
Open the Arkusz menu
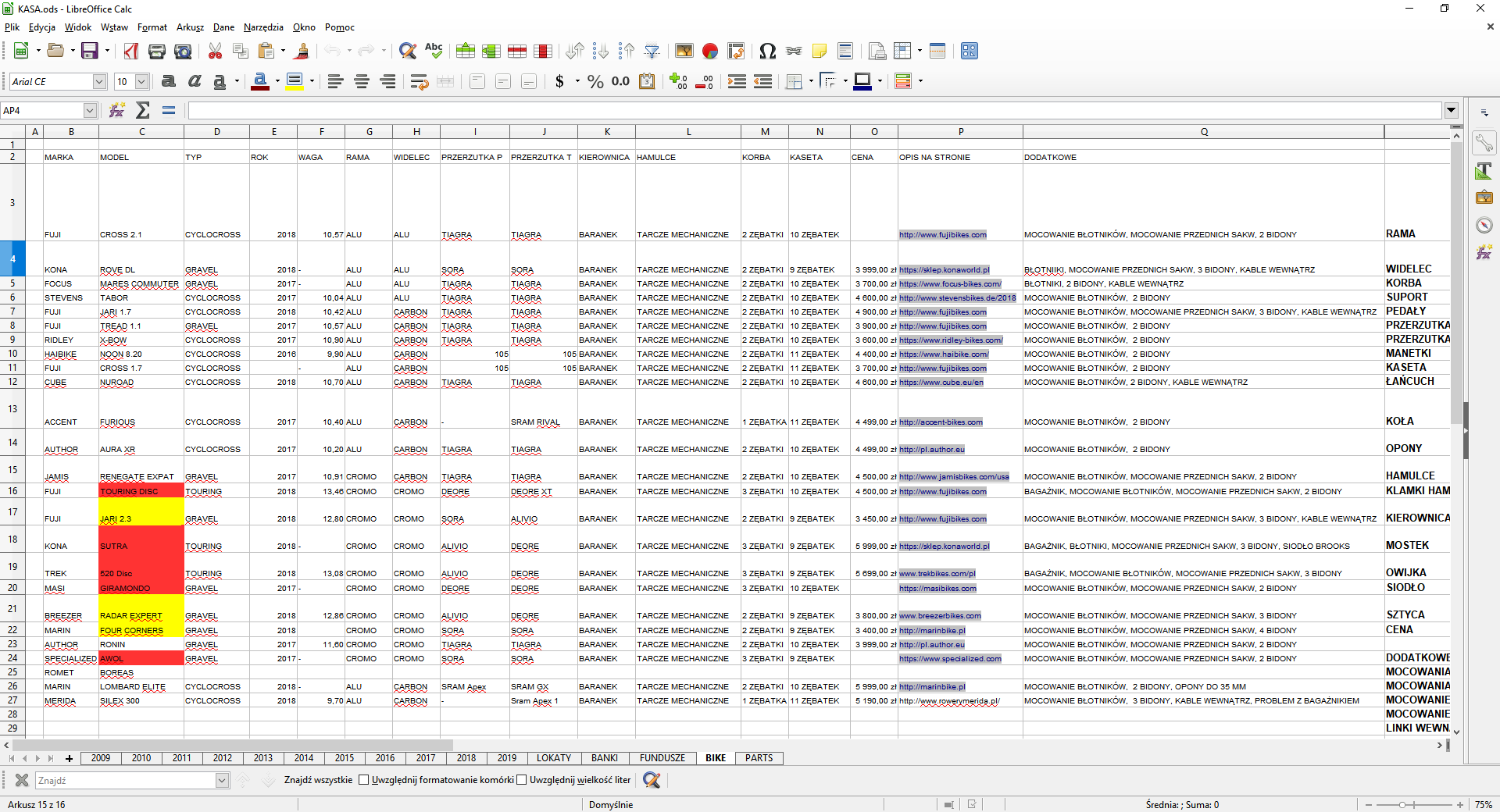click(x=190, y=27)
